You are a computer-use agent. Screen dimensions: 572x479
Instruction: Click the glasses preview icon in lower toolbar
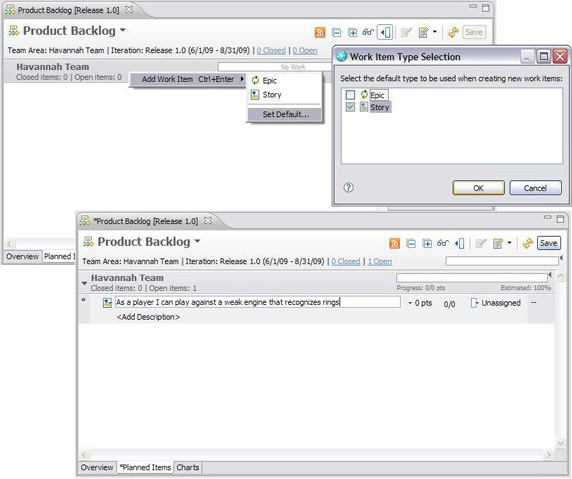click(442, 243)
